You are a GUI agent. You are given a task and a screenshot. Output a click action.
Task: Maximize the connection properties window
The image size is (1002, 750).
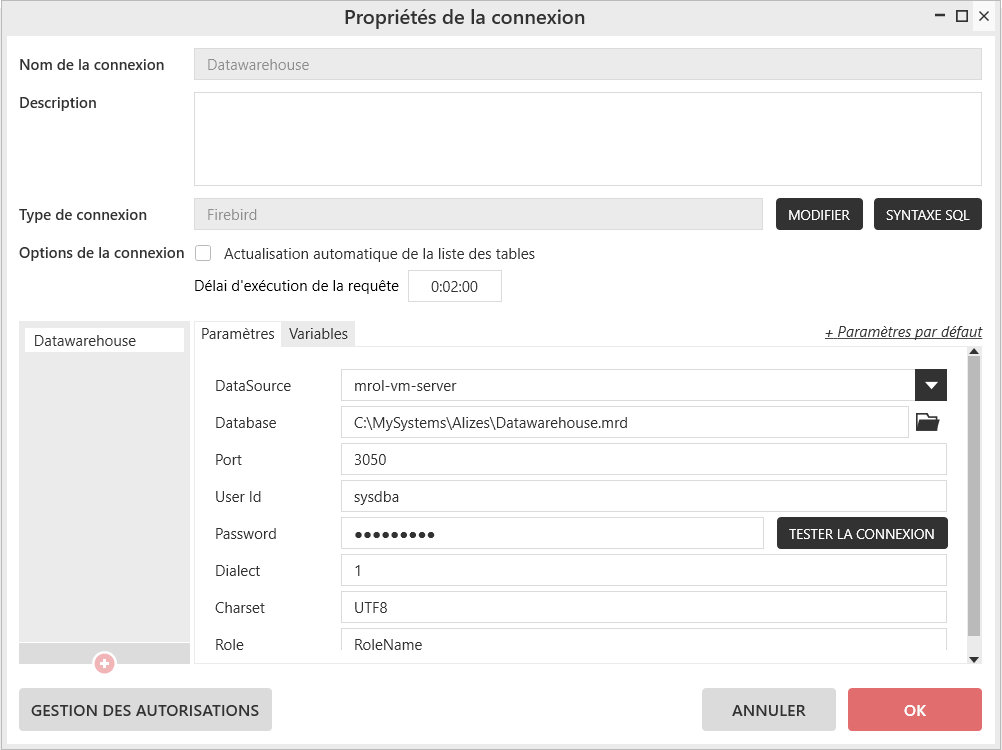(x=962, y=16)
